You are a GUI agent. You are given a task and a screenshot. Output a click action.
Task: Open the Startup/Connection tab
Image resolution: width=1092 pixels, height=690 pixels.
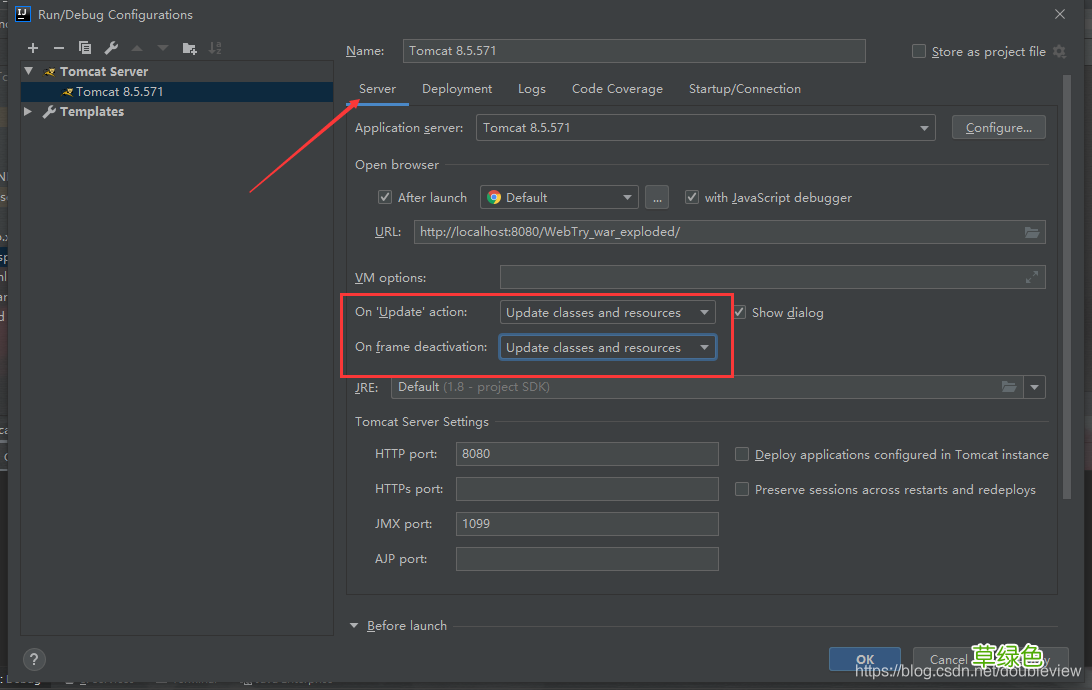pos(744,88)
